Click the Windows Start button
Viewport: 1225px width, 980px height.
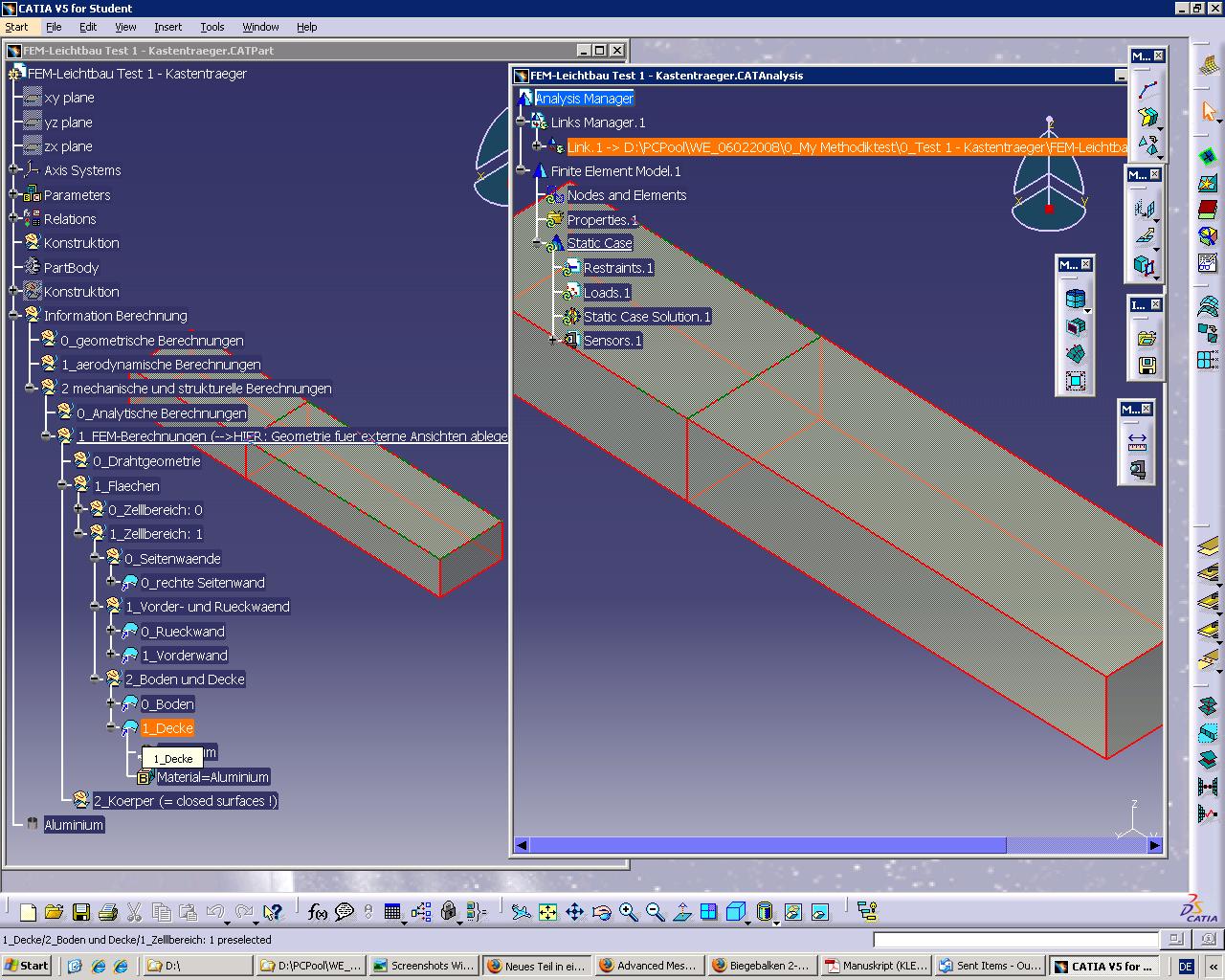27,966
